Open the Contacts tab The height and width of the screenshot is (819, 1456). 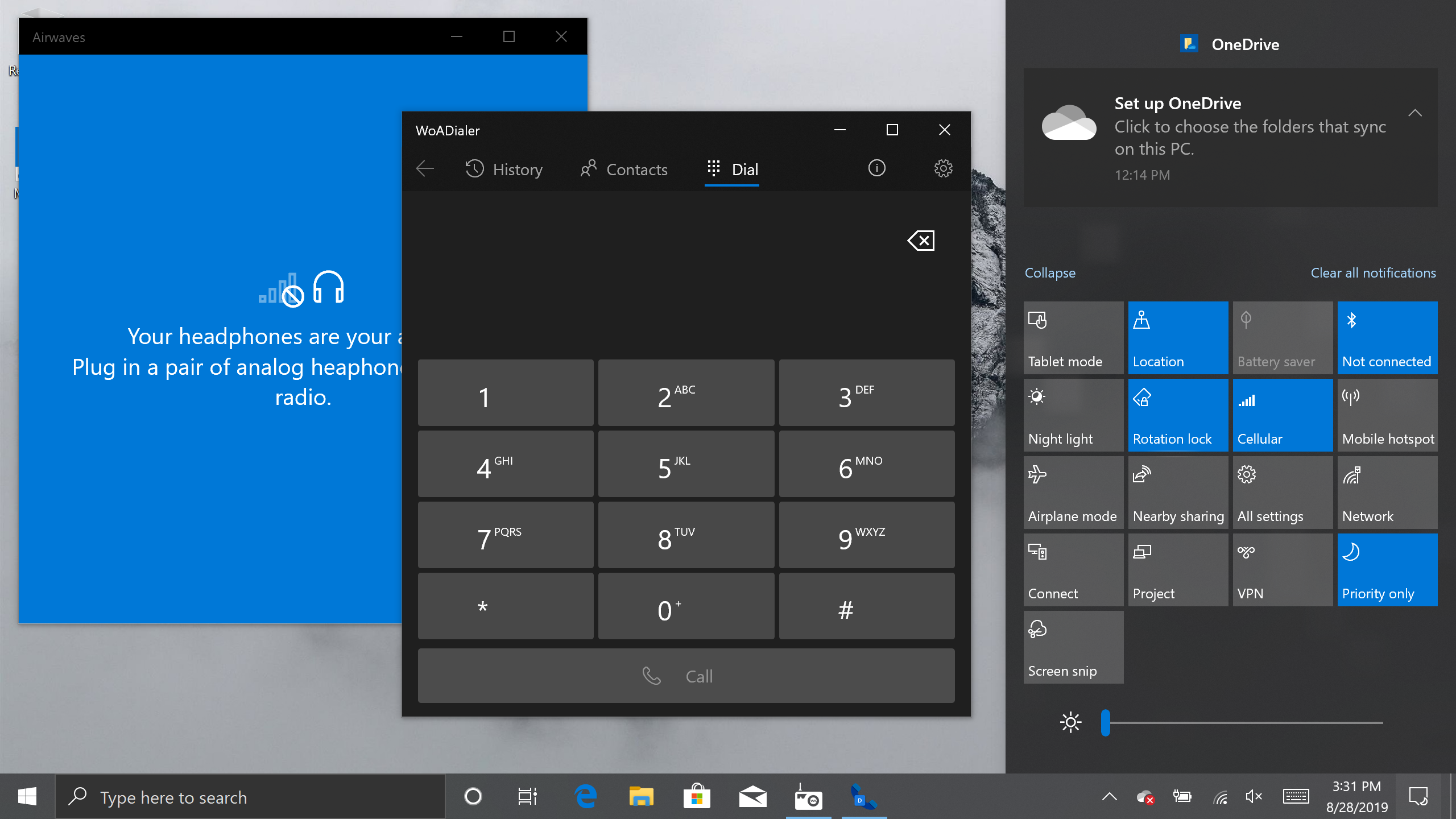pyautogui.click(x=624, y=169)
